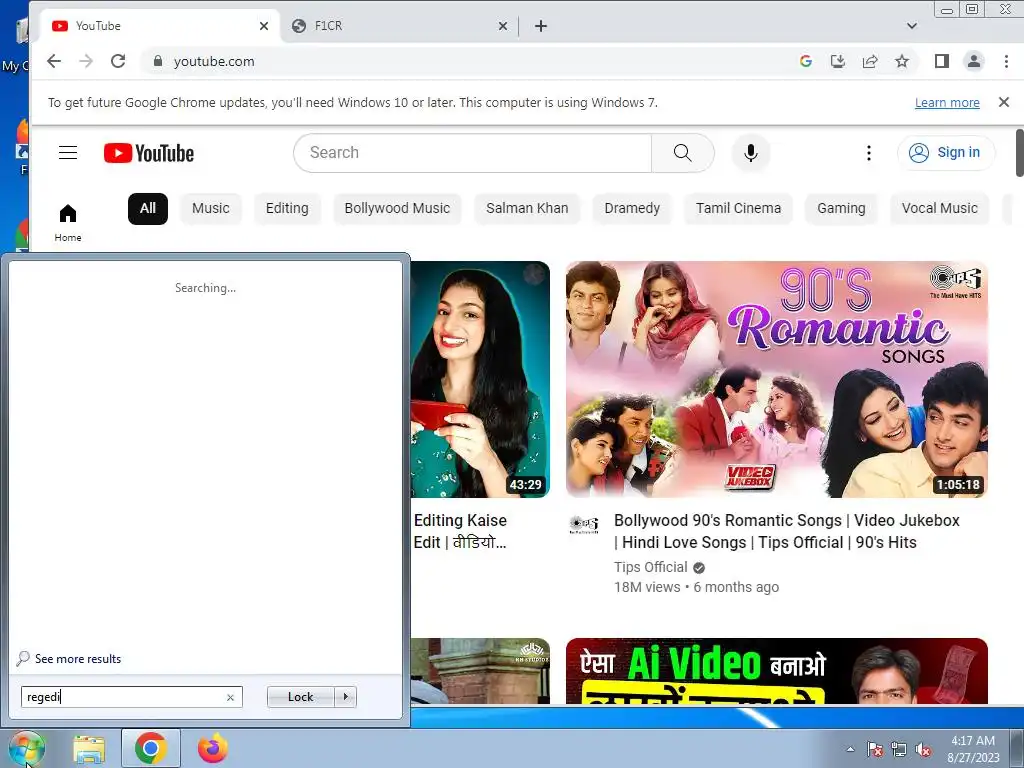Click the Sign in button
1024x768 pixels.
pos(946,153)
